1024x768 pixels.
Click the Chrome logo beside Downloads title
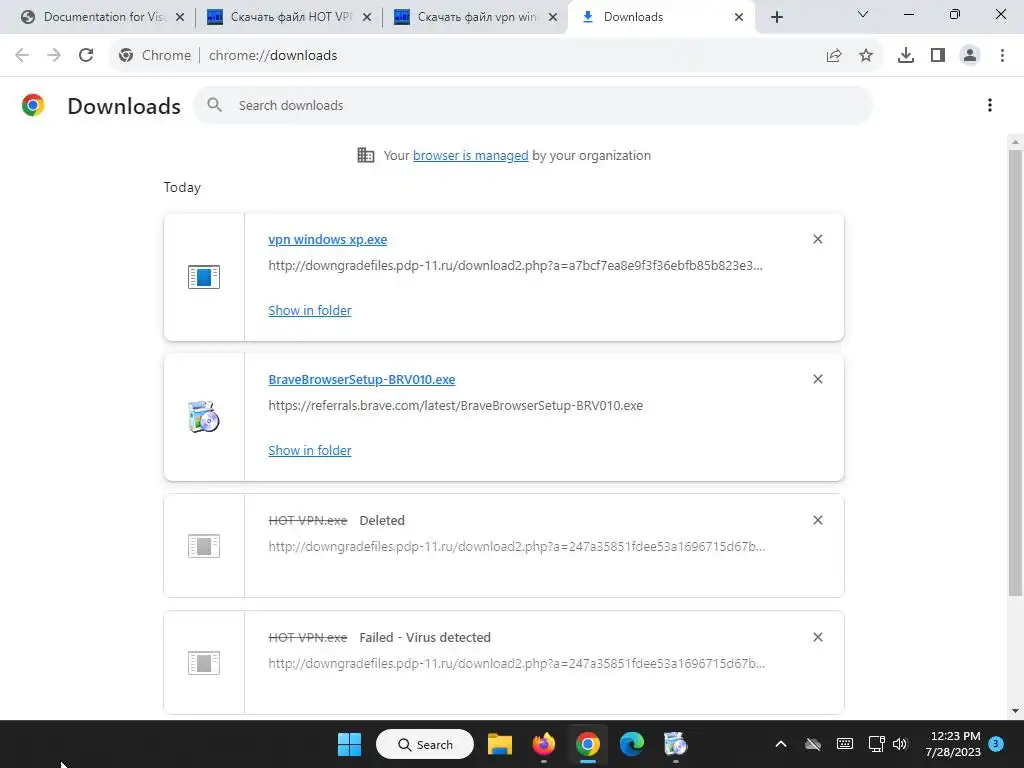click(33, 105)
